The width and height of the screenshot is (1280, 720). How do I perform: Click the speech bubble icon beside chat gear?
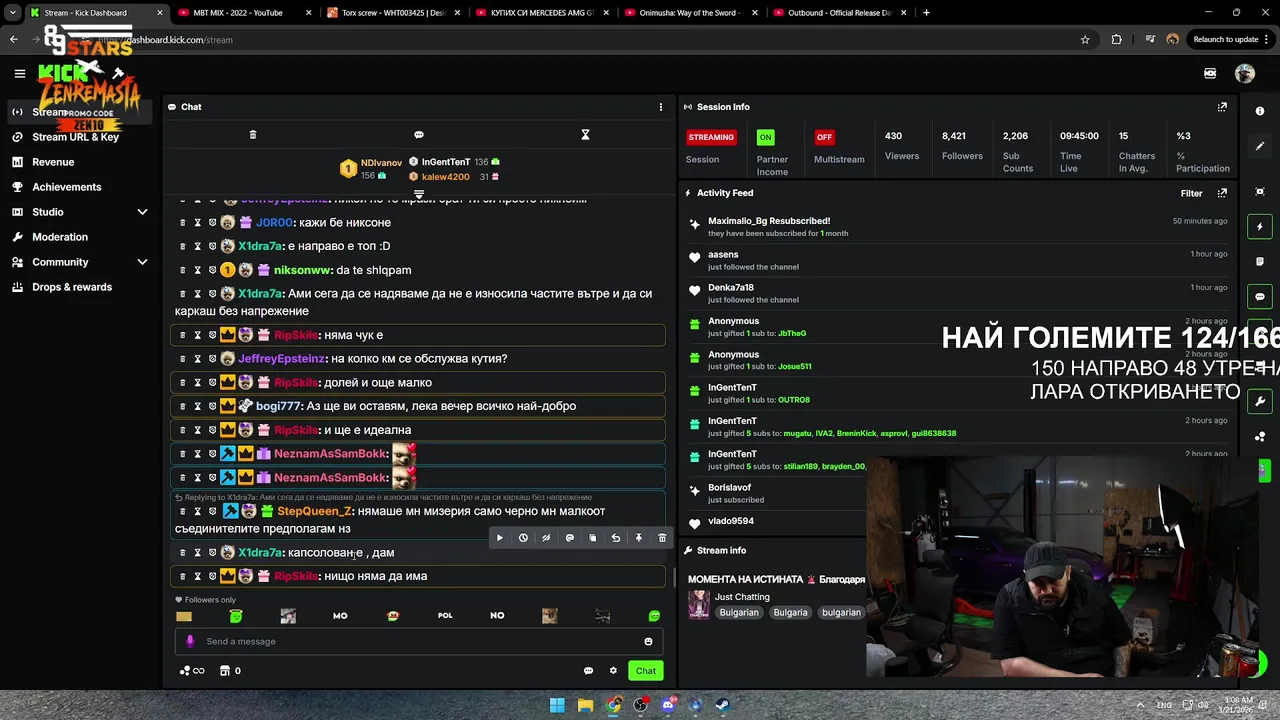click(588, 671)
